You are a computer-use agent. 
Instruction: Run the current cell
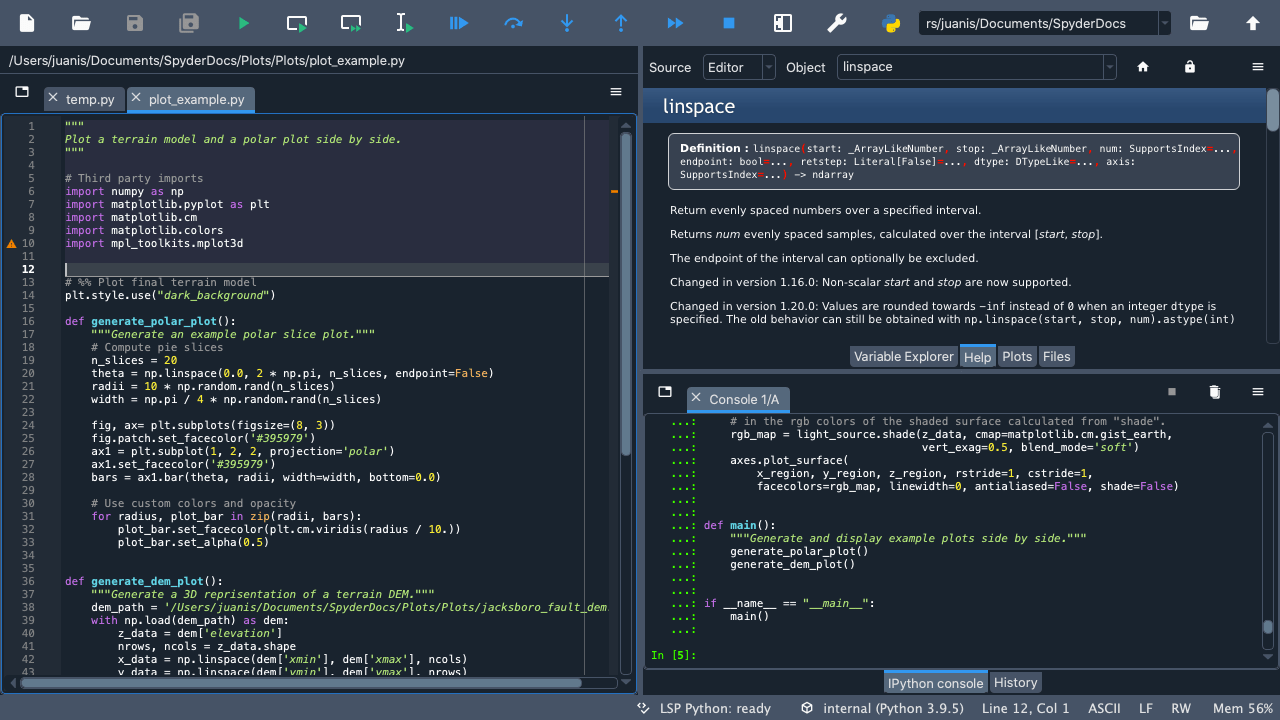pos(297,23)
